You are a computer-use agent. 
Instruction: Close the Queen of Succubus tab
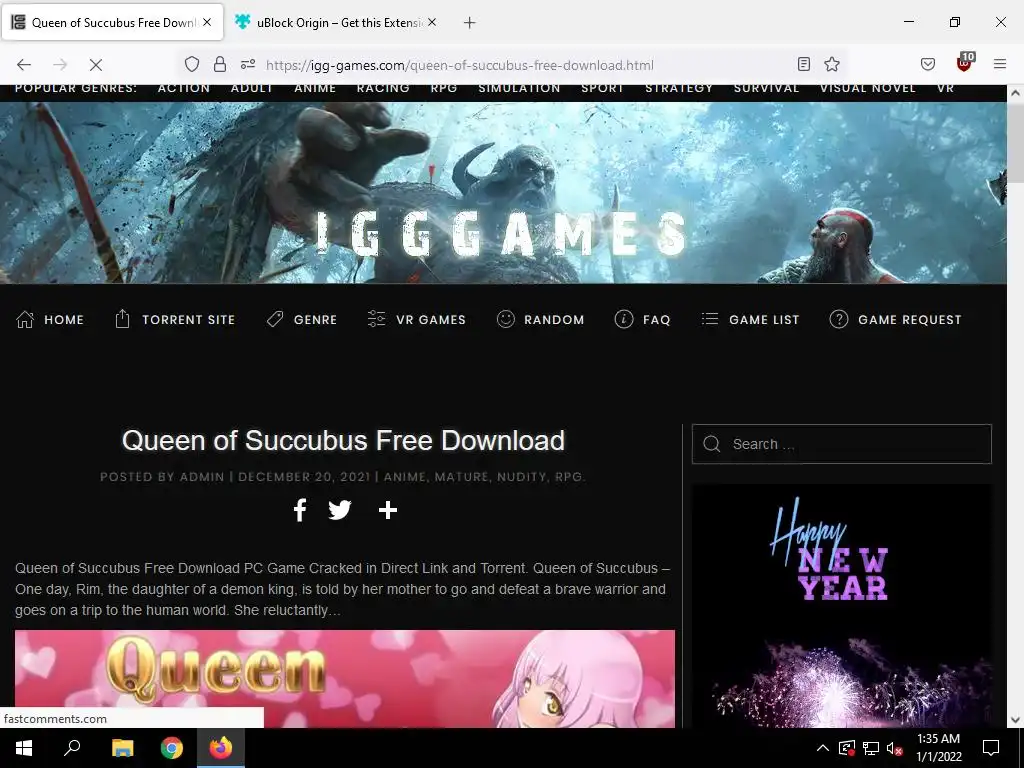207,22
